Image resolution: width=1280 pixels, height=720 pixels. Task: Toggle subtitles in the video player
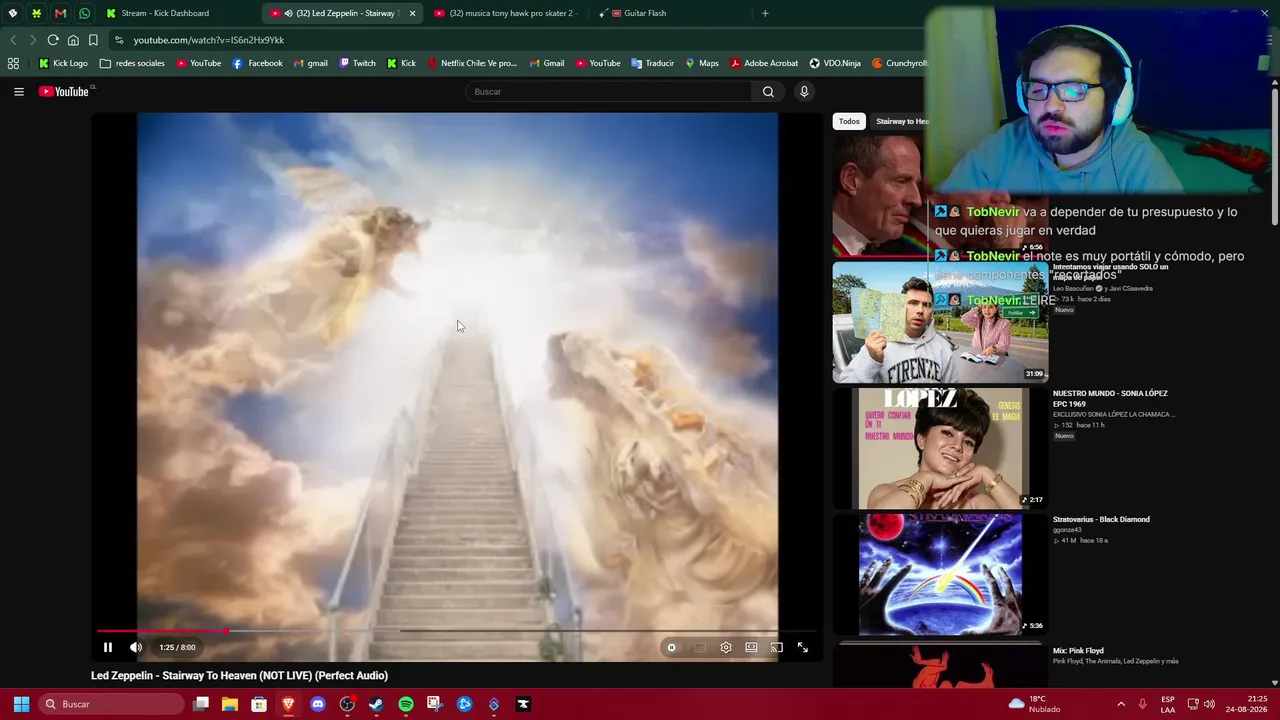(700, 647)
